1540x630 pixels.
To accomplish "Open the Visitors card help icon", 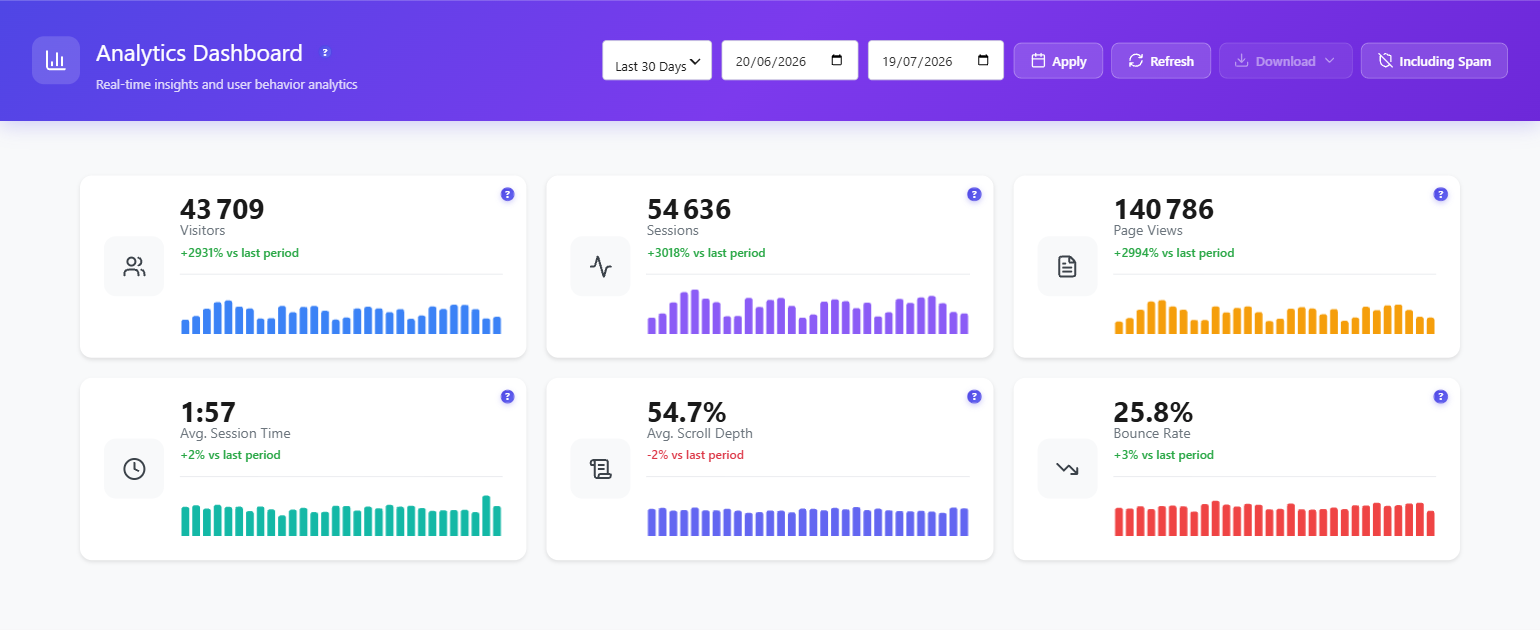I will pos(507,194).
